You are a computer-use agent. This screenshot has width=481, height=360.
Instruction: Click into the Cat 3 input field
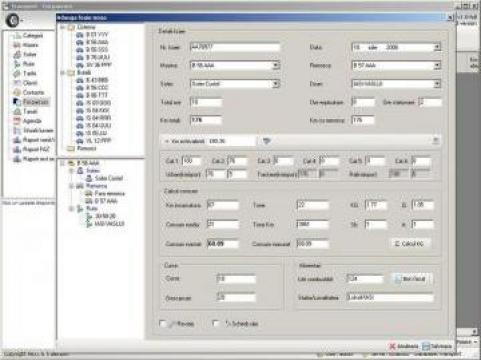click(283, 161)
